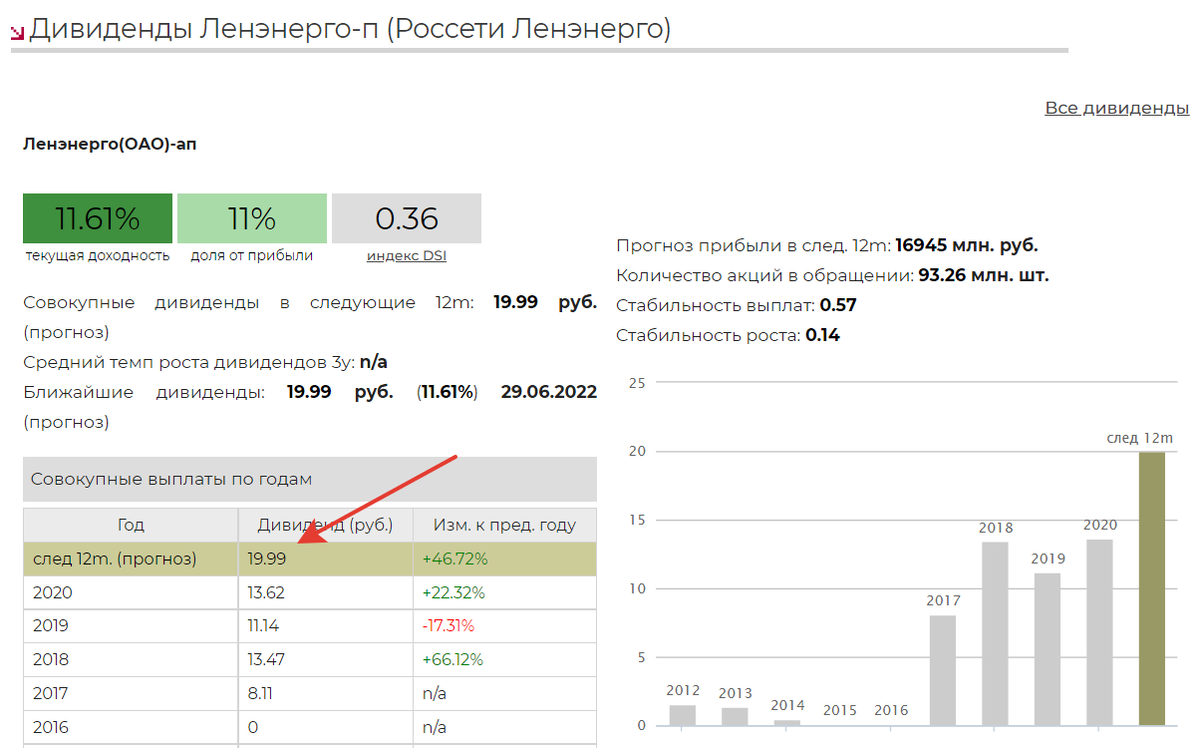Click the 13.47 dividend value
The width and height of the screenshot is (1200, 748).
point(265,659)
